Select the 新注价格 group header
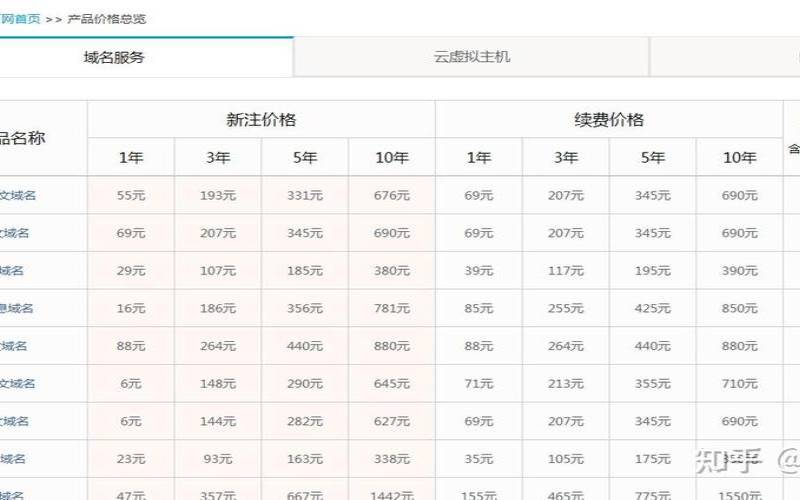The height and width of the screenshot is (500, 800). (x=261, y=119)
